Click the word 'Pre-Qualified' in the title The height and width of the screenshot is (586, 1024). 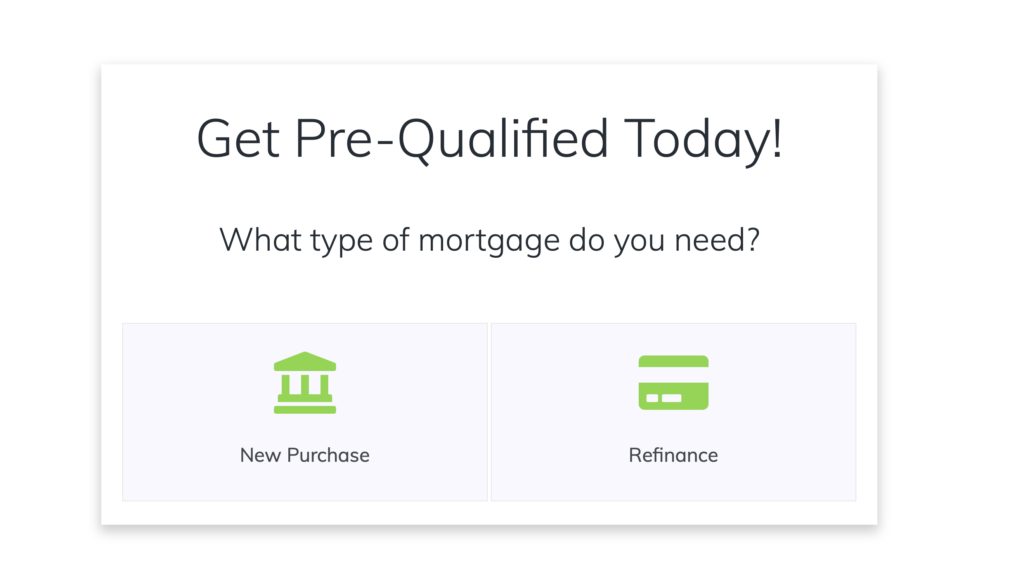[452, 139]
